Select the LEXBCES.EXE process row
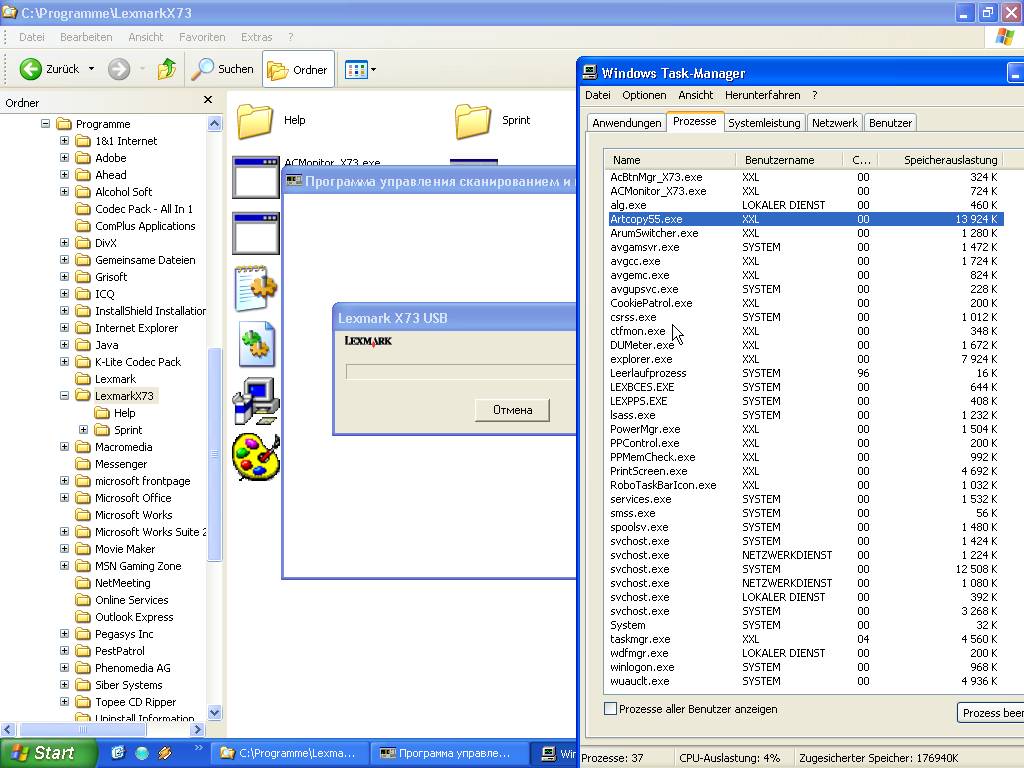This screenshot has width=1024, height=768. tap(804, 387)
